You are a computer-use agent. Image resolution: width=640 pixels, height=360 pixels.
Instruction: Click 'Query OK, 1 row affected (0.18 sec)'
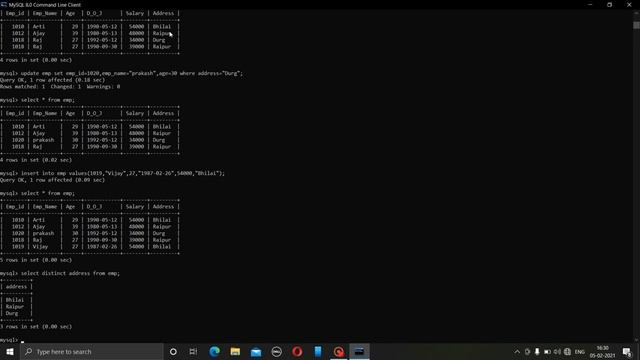[52, 80]
